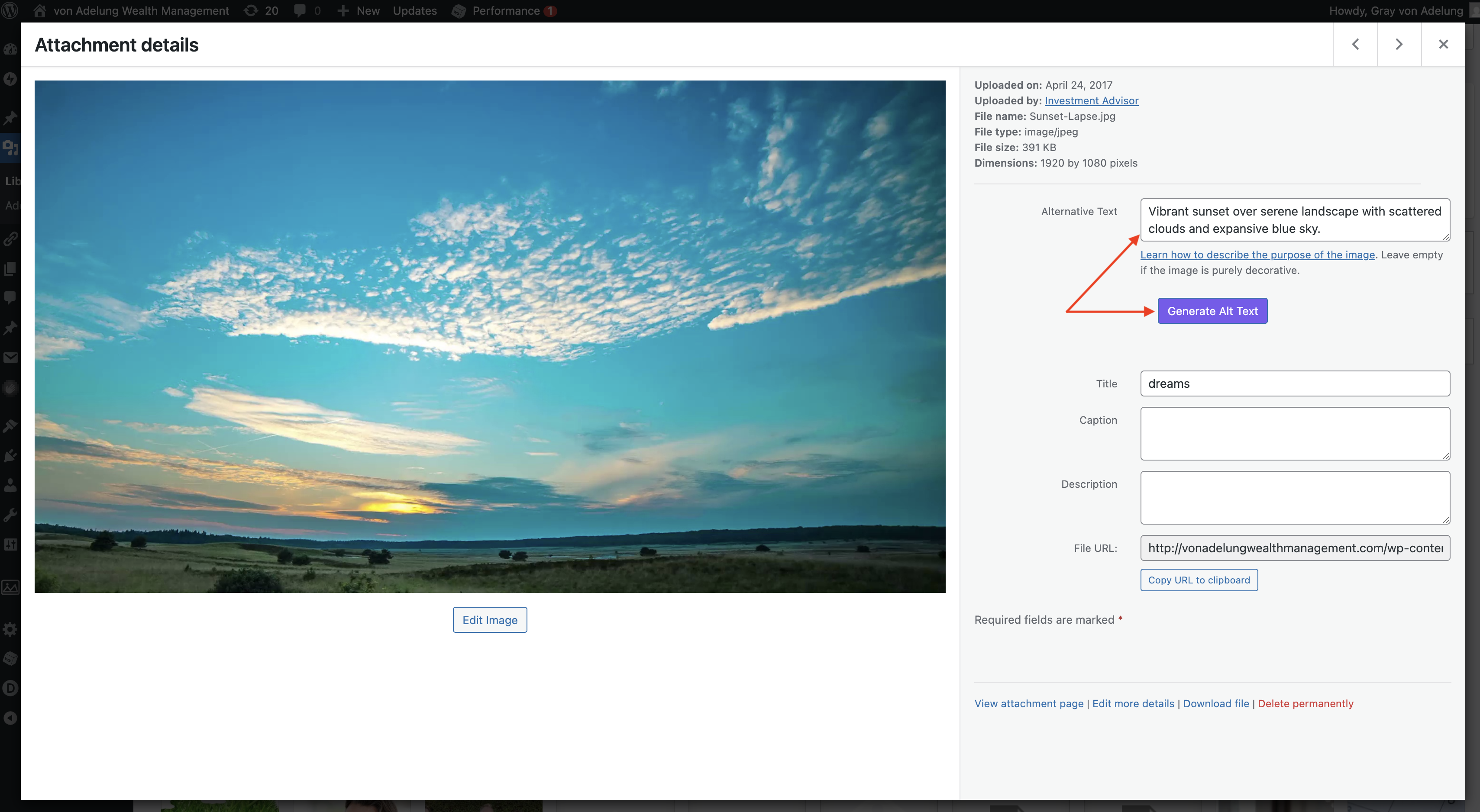Viewport: 1480px width, 812px height.
Task: Click inside the Description textarea
Action: pyautogui.click(x=1295, y=498)
